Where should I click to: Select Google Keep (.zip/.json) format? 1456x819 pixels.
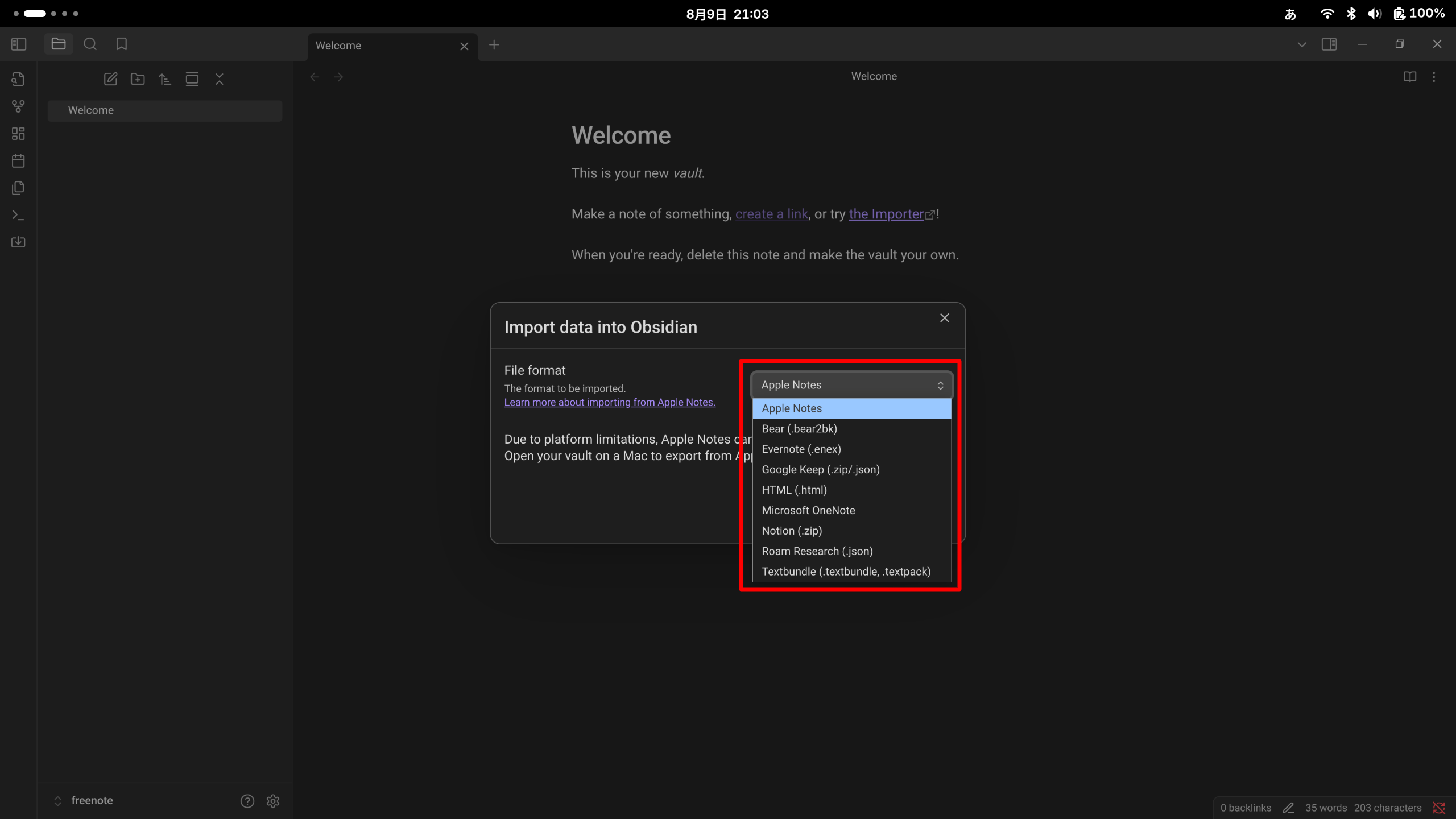coord(851,470)
